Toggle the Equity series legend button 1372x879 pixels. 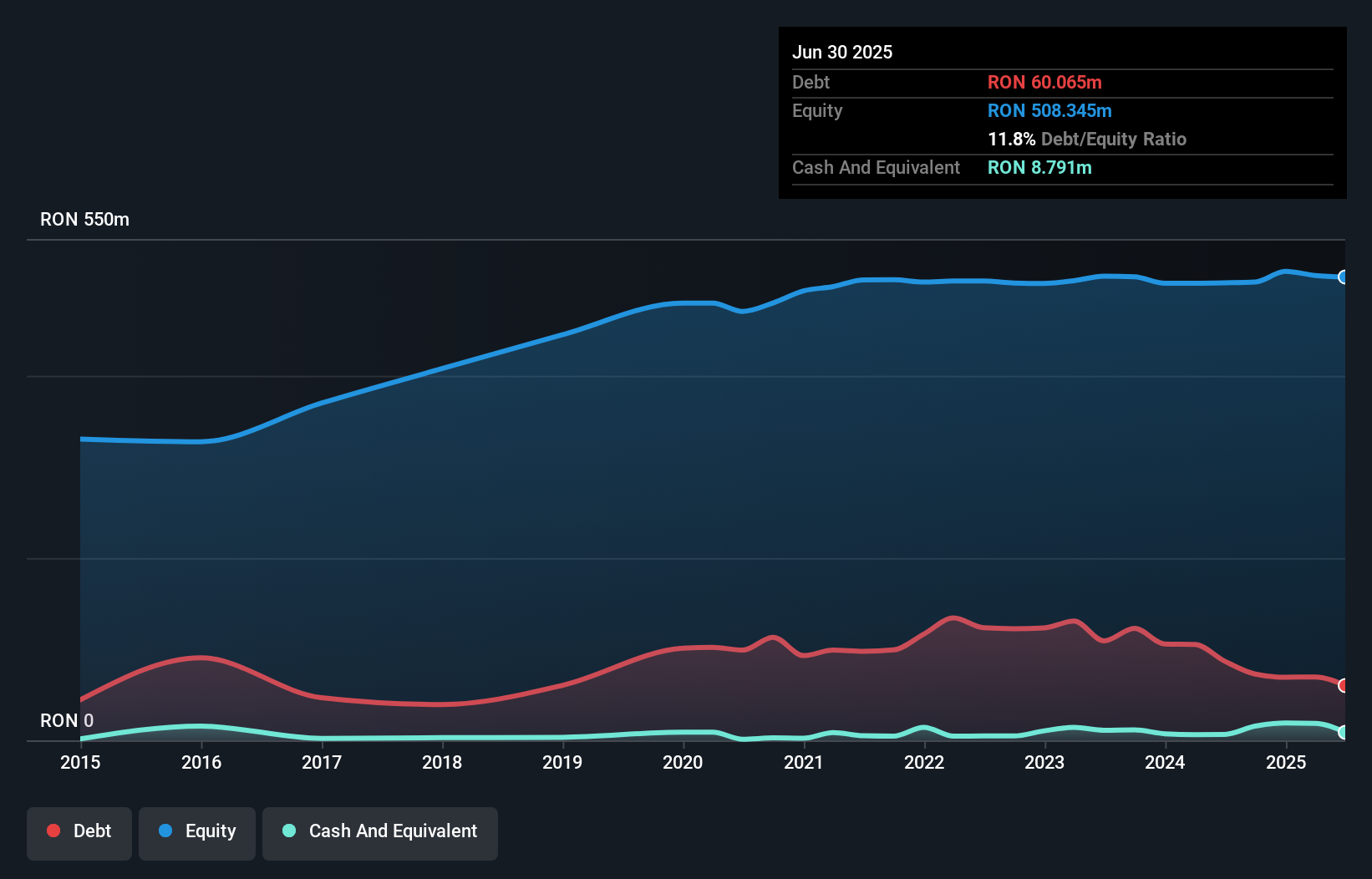(197, 832)
